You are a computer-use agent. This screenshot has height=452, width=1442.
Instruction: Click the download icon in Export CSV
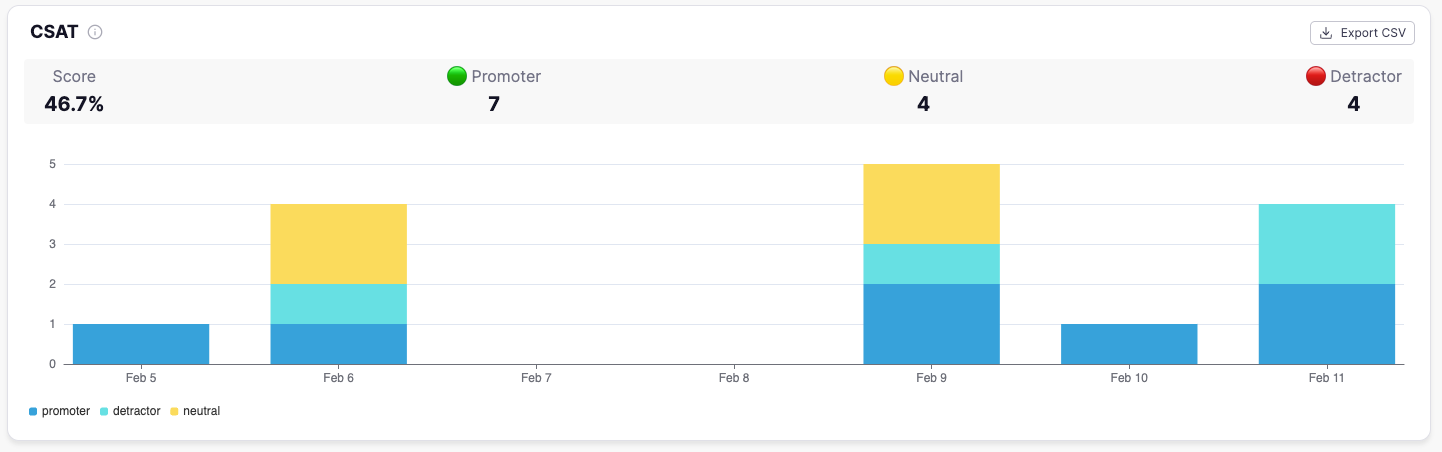1326,33
